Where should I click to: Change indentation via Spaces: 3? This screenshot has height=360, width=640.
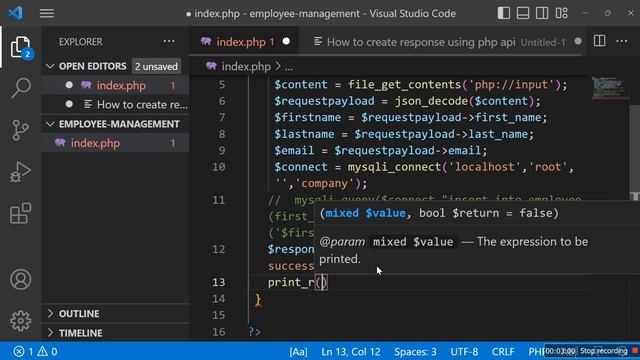click(415, 351)
